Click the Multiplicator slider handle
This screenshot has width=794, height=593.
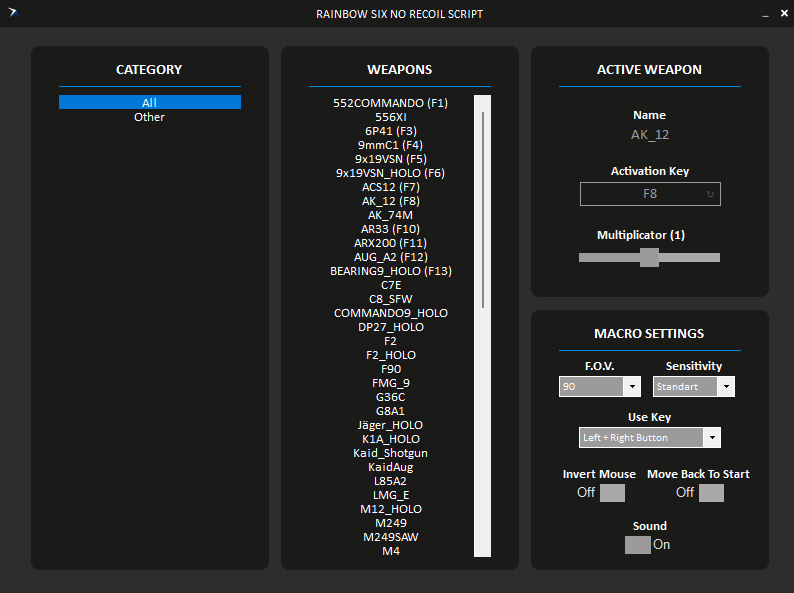click(x=649, y=257)
